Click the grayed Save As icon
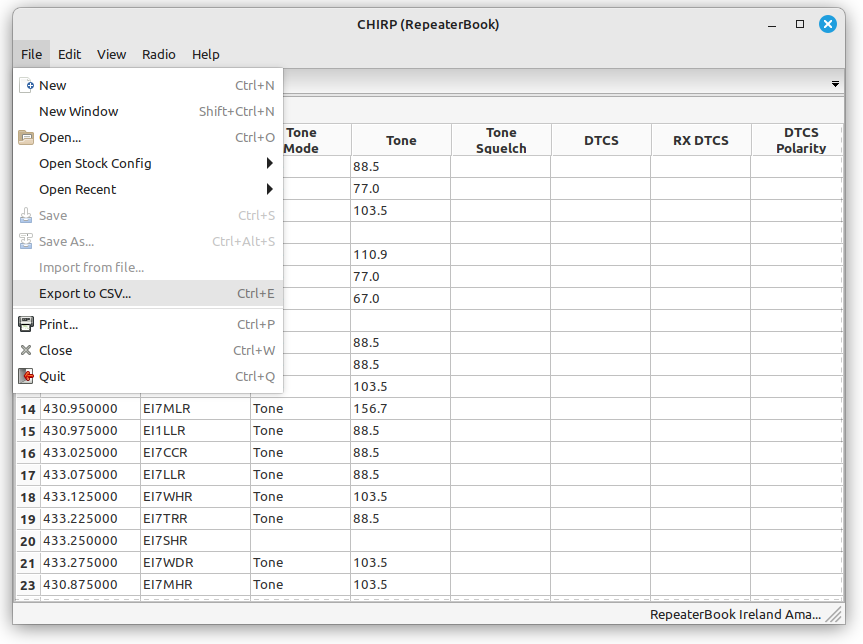The height and width of the screenshot is (644, 863). tap(26, 241)
